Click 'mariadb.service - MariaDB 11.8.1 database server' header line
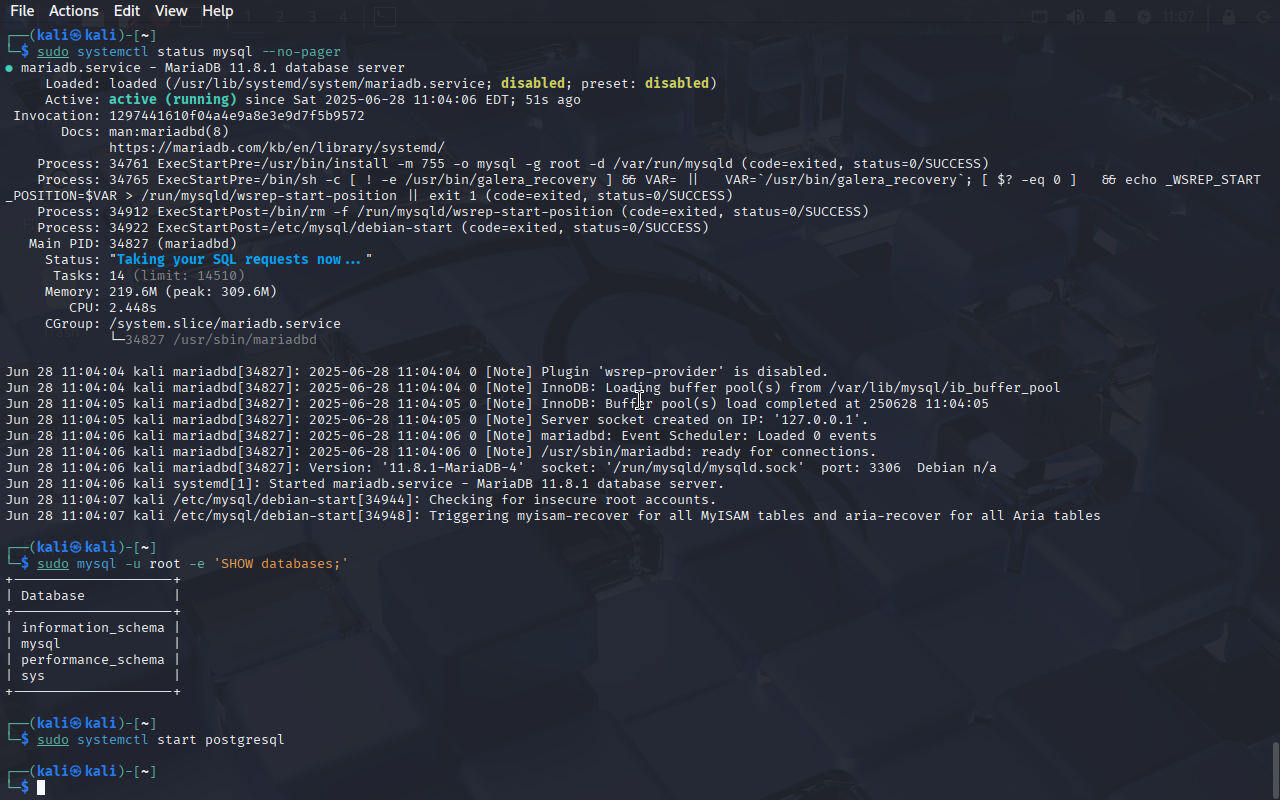1280x800 pixels. [213, 68]
